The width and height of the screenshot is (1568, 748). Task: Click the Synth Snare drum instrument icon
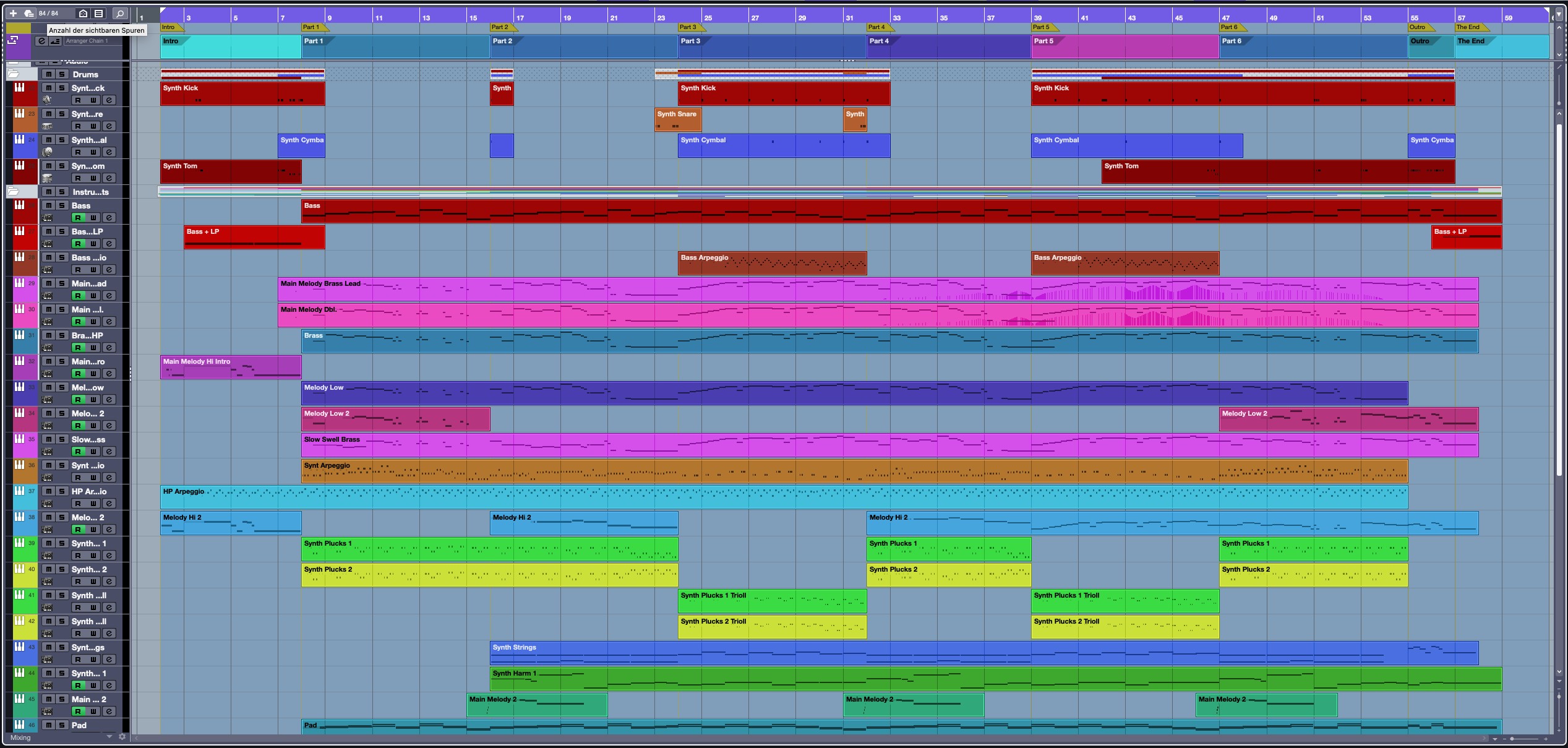[x=47, y=126]
